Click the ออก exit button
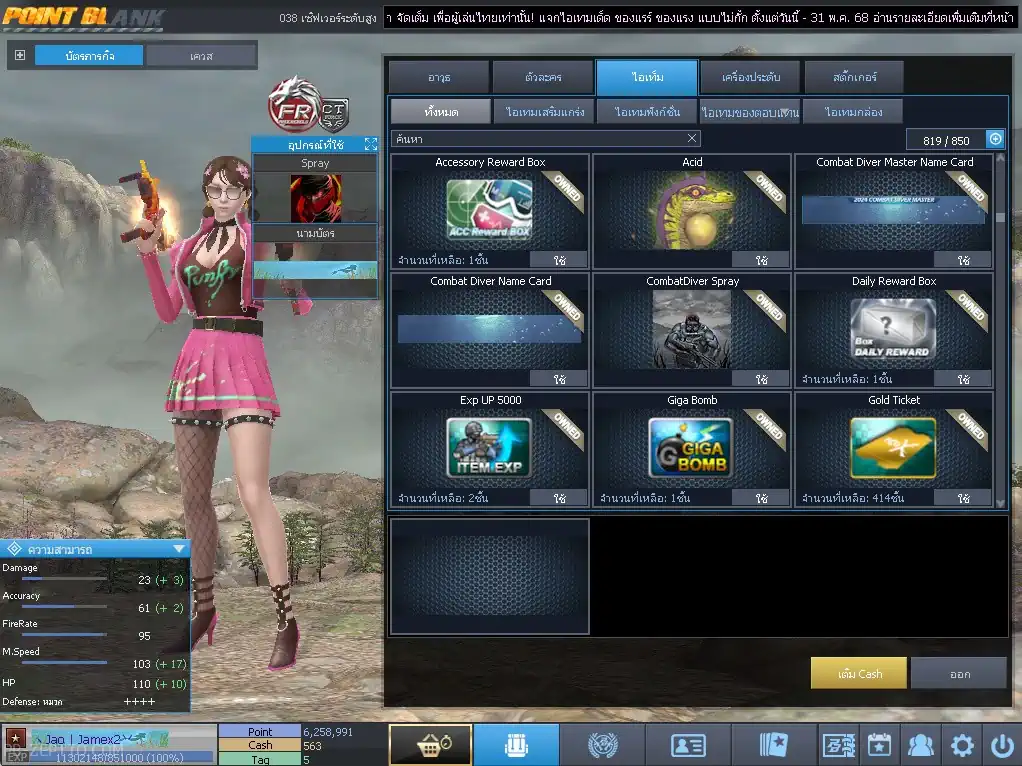The width and height of the screenshot is (1022, 766). (959, 674)
